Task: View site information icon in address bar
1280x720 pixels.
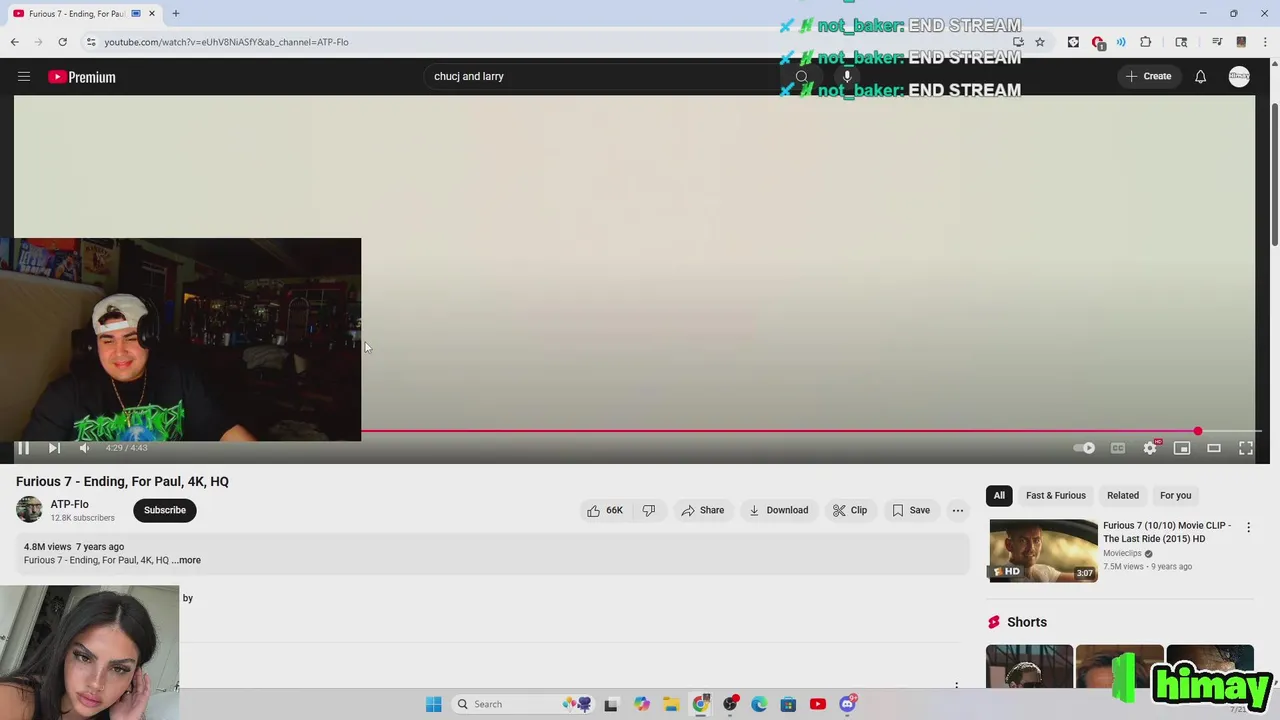Action: [90, 42]
